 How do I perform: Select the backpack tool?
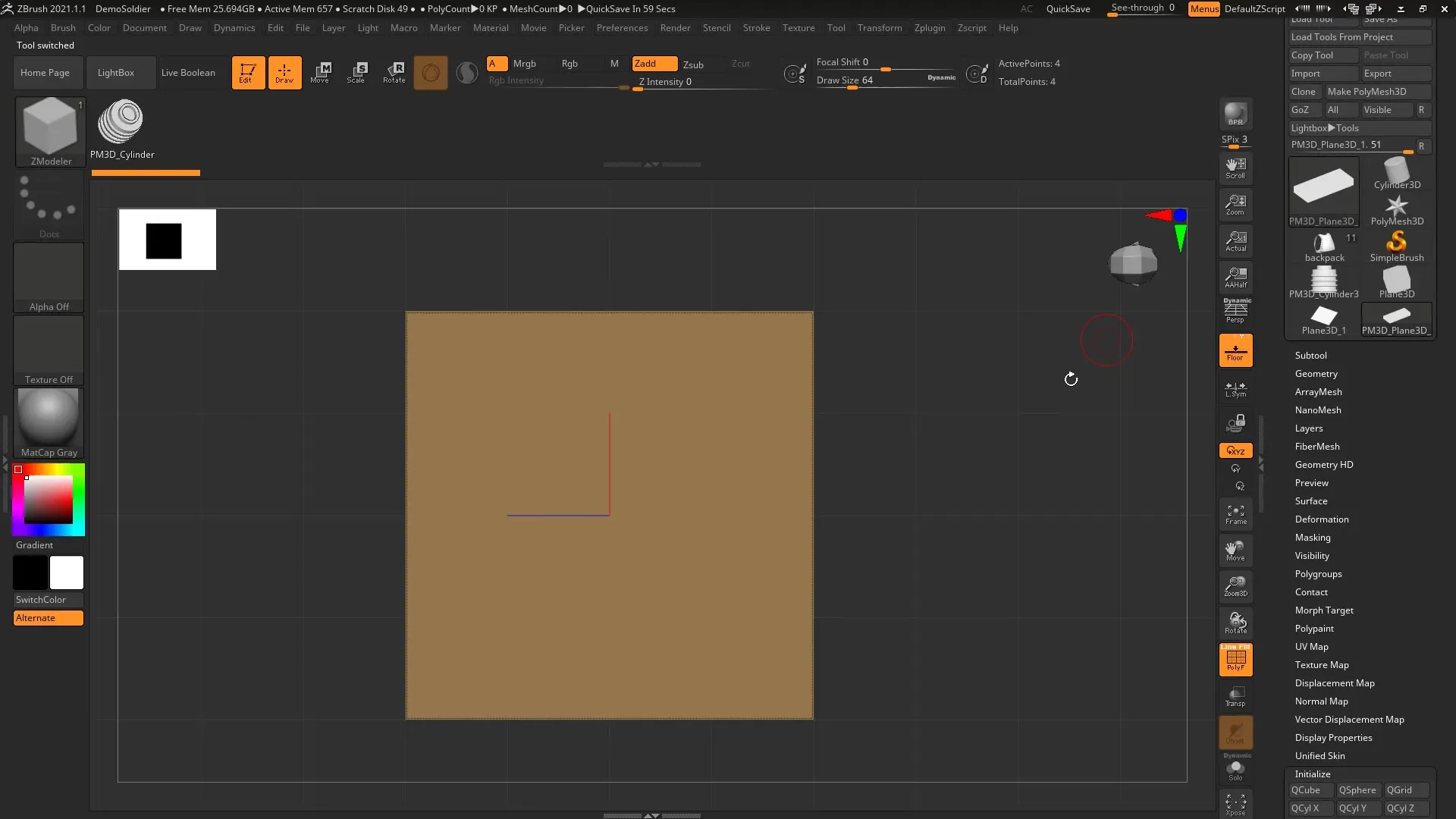tap(1324, 246)
